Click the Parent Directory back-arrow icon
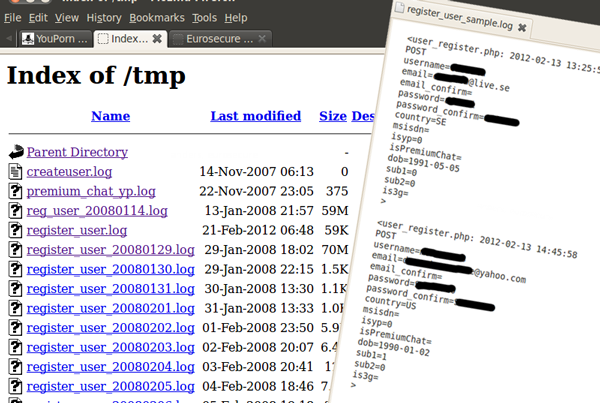This screenshot has height=403, width=600. (15, 152)
